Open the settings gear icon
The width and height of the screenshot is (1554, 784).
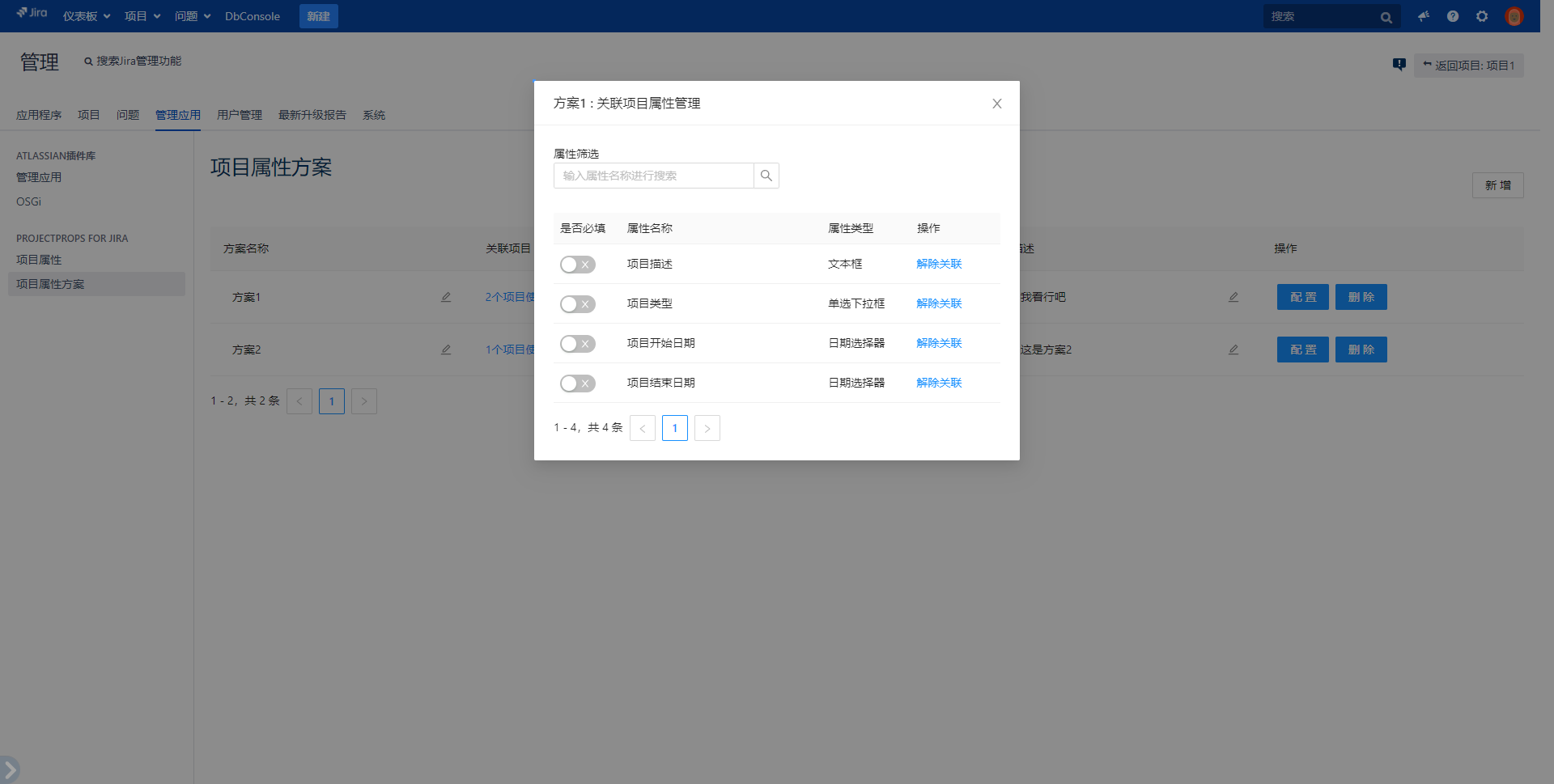coord(1482,16)
